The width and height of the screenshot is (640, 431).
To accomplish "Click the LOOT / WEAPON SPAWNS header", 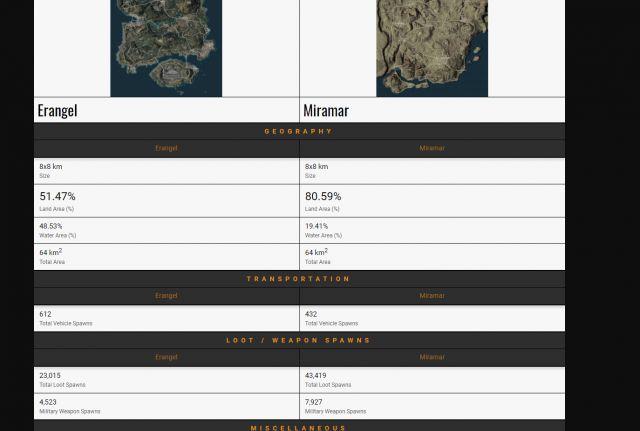I will (299, 340).
